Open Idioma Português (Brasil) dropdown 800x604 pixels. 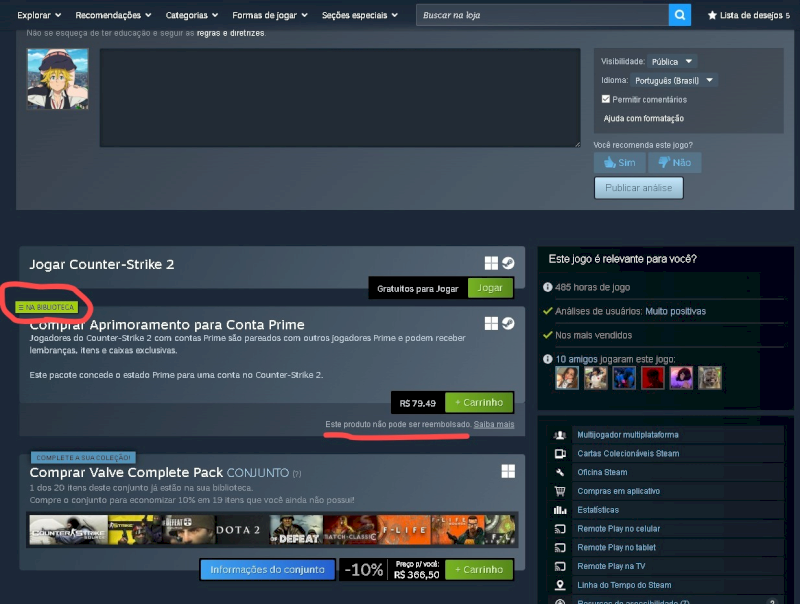coord(673,80)
